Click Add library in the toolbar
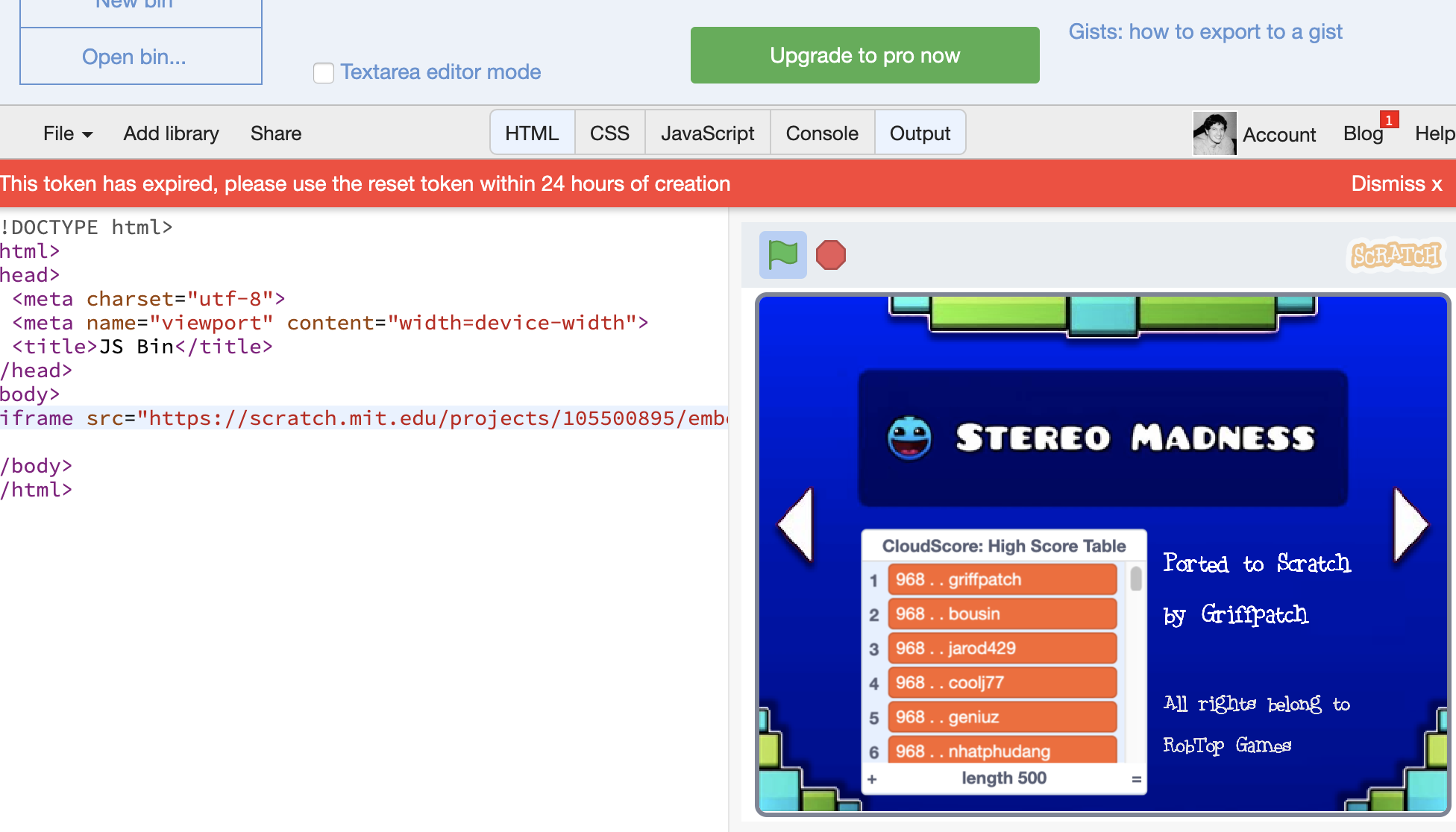This screenshot has width=1456, height=832. click(171, 133)
